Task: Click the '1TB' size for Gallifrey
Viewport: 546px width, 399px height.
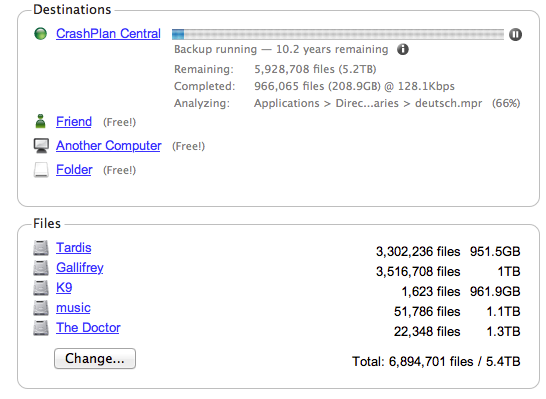Action: (509, 272)
